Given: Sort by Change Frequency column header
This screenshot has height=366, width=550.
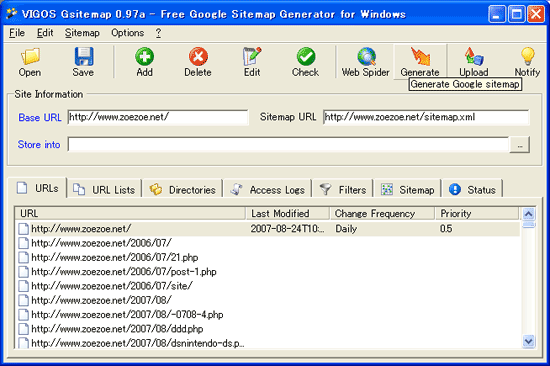Looking at the screenshot, I should tap(383, 213).
